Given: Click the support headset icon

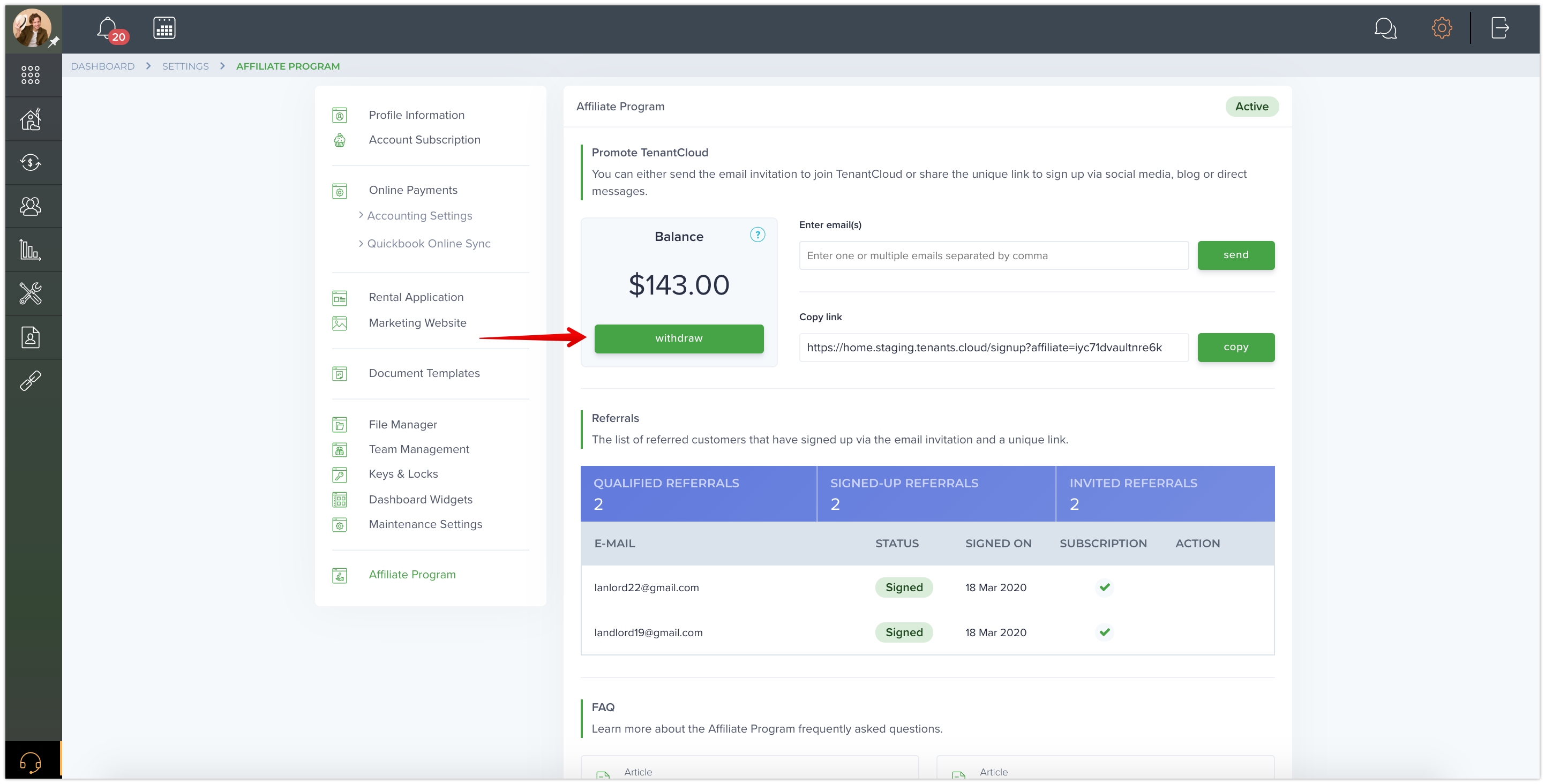Looking at the screenshot, I should [31, 762].
